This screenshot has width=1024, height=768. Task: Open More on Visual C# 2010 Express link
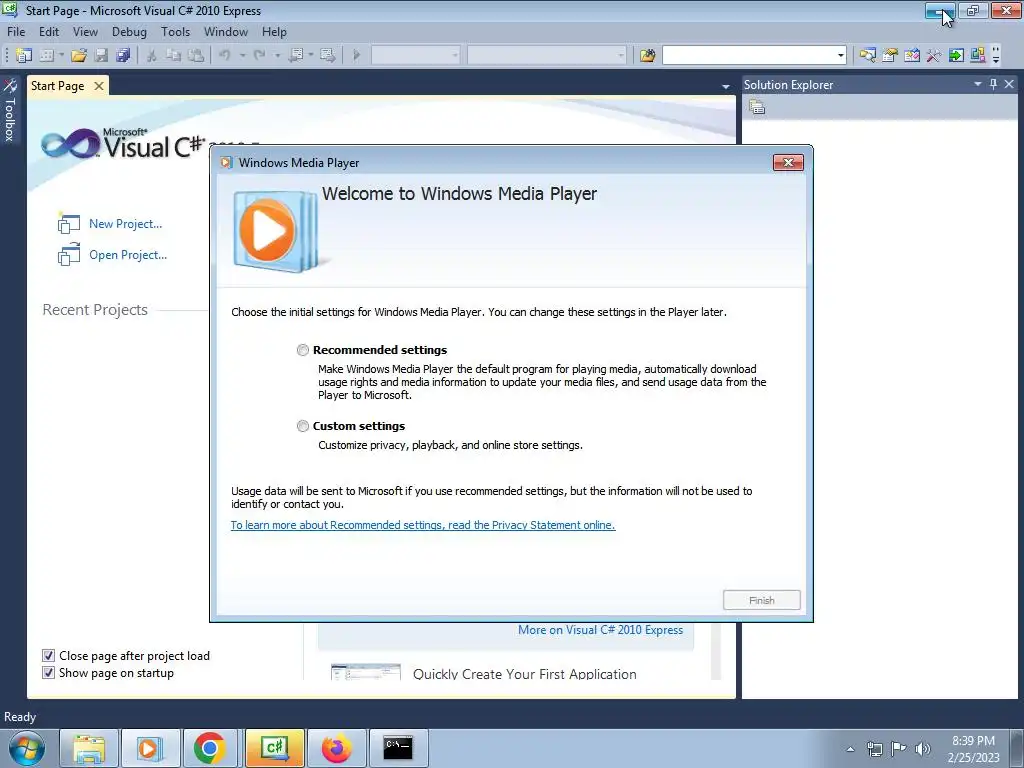[600, 630]
